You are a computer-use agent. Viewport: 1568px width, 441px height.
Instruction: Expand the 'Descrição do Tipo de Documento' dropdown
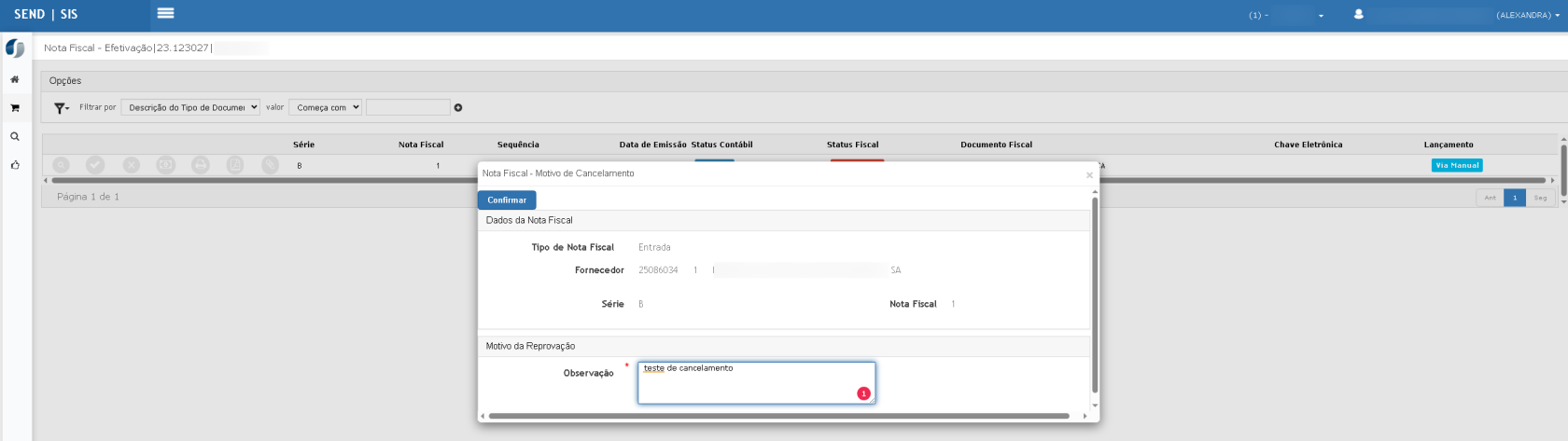click(190, 107)
